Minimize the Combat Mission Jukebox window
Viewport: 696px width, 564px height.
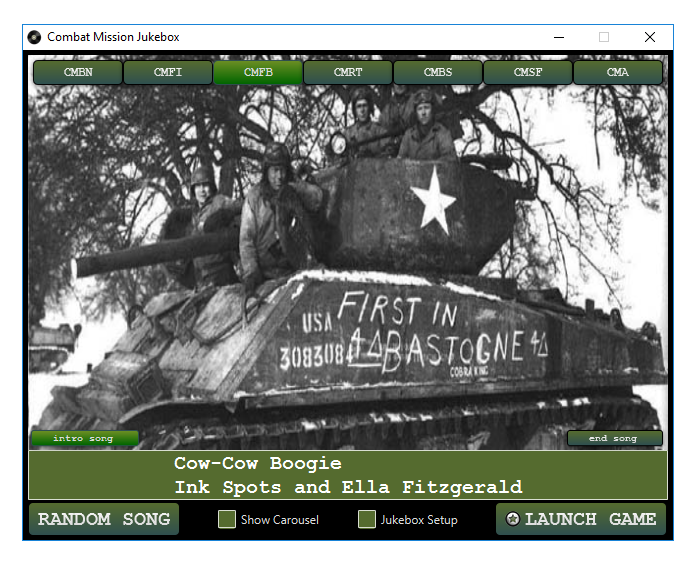[x=559, y=37]
